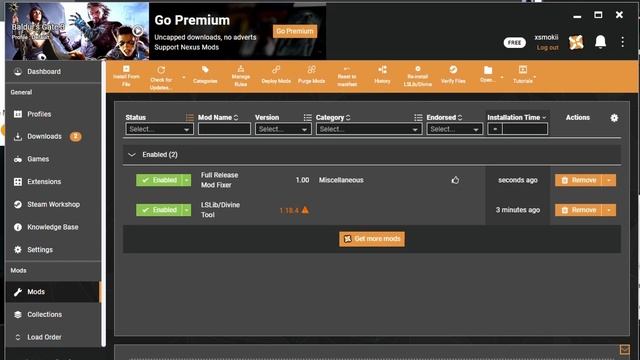640x360 pixels.
Task: Open History from the toolbar
Action: click(x=382, y=75)
